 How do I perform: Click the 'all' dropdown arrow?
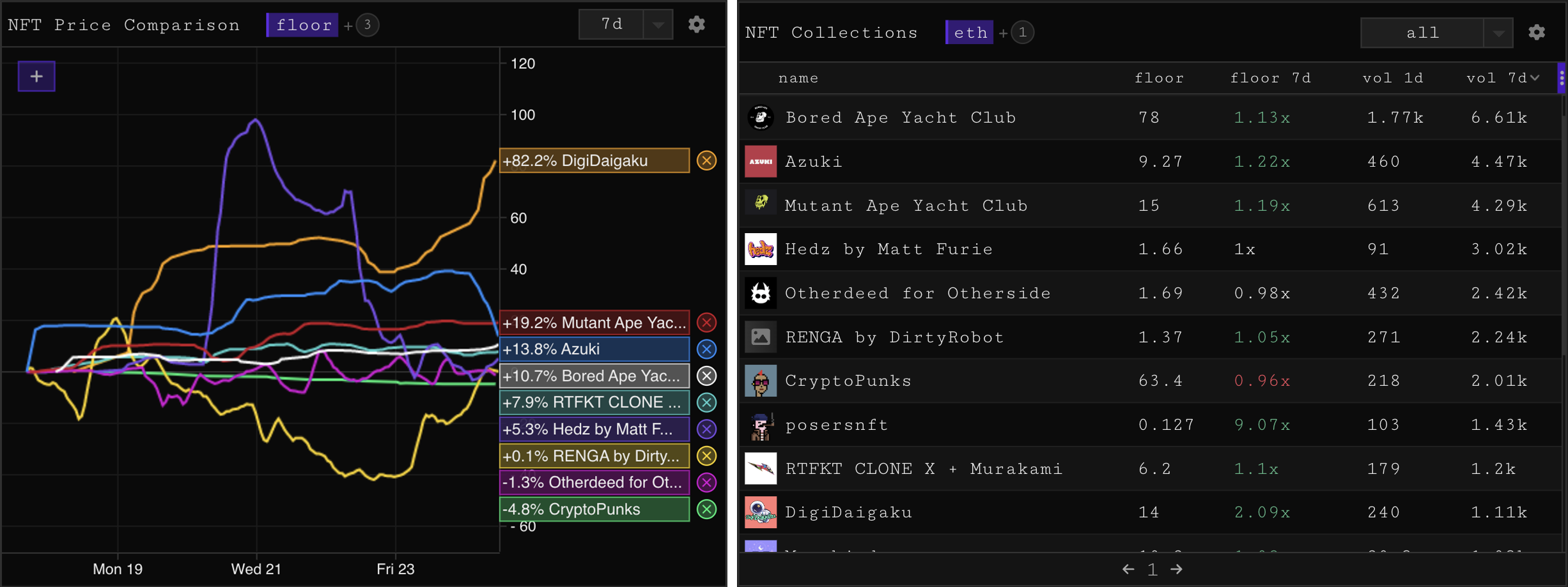1498,33
